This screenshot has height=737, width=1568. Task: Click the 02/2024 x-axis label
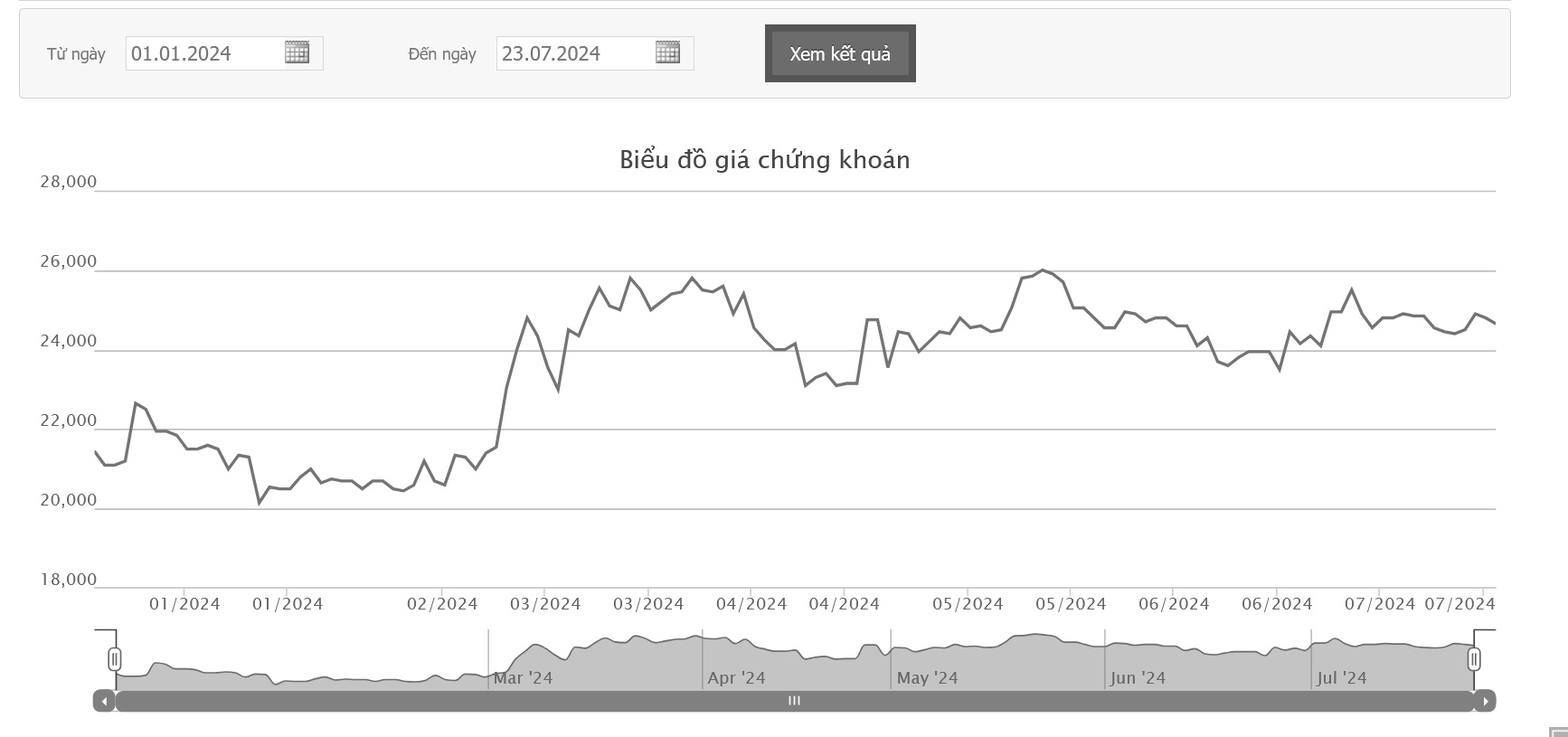point(442,604)
